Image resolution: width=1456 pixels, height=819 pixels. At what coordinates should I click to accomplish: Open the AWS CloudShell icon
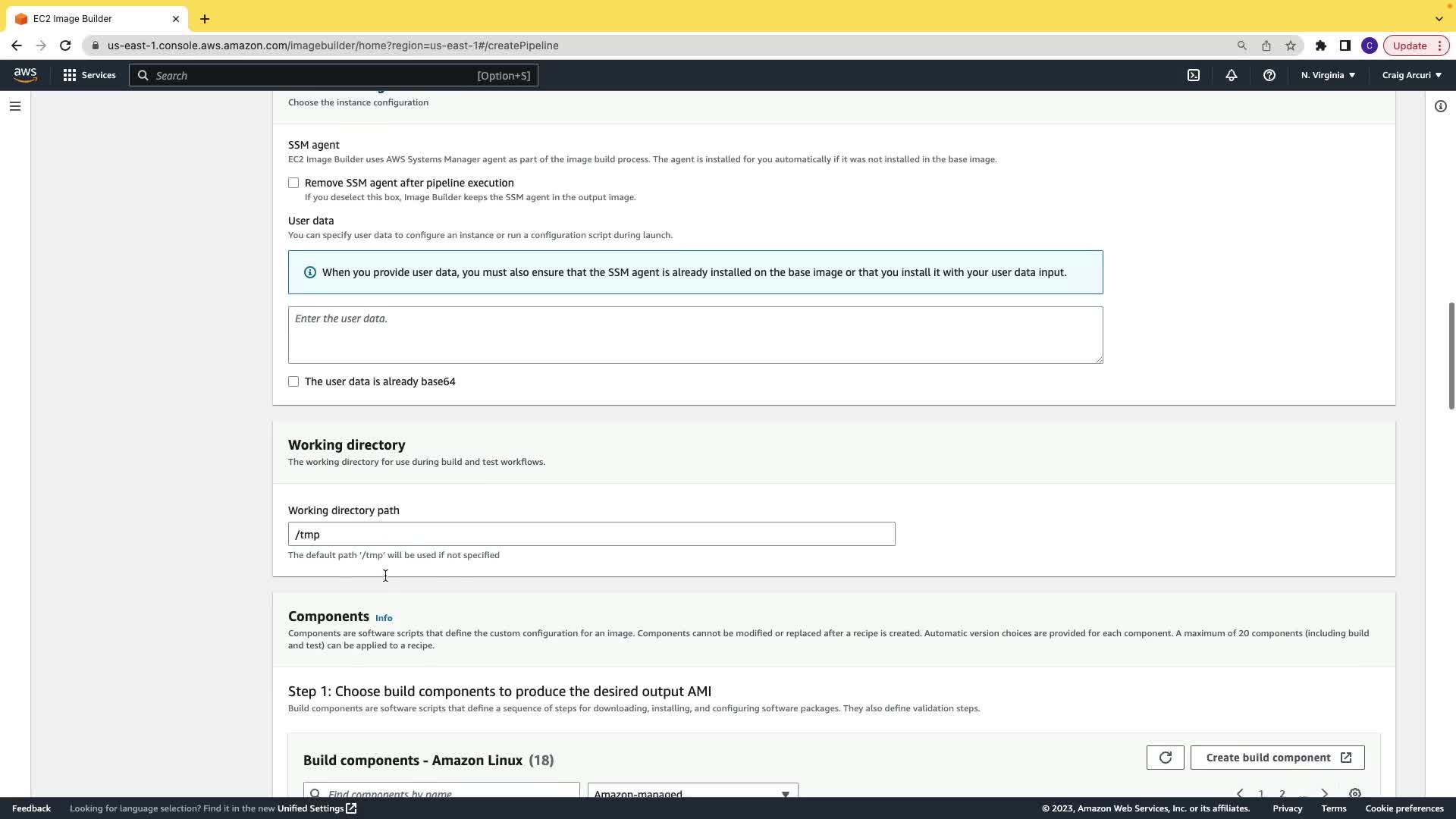point(1194,75)
